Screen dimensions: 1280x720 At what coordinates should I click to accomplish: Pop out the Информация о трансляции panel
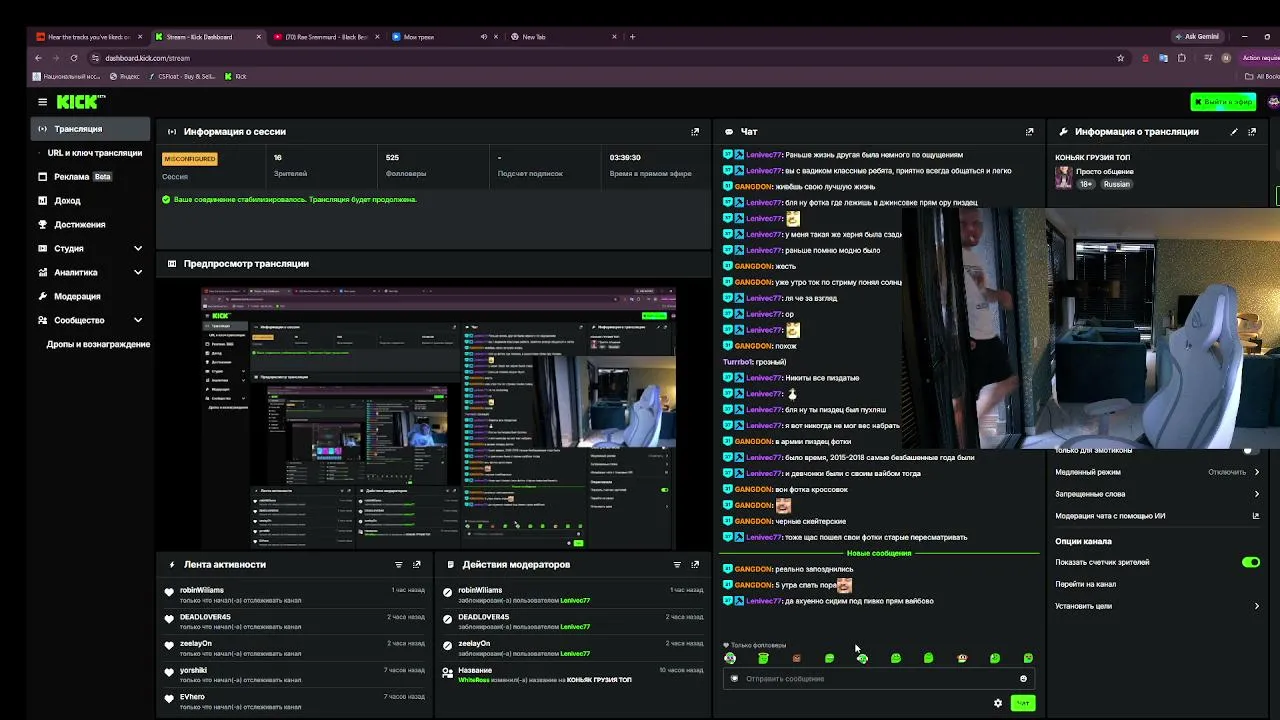[x=1252, y=132]
